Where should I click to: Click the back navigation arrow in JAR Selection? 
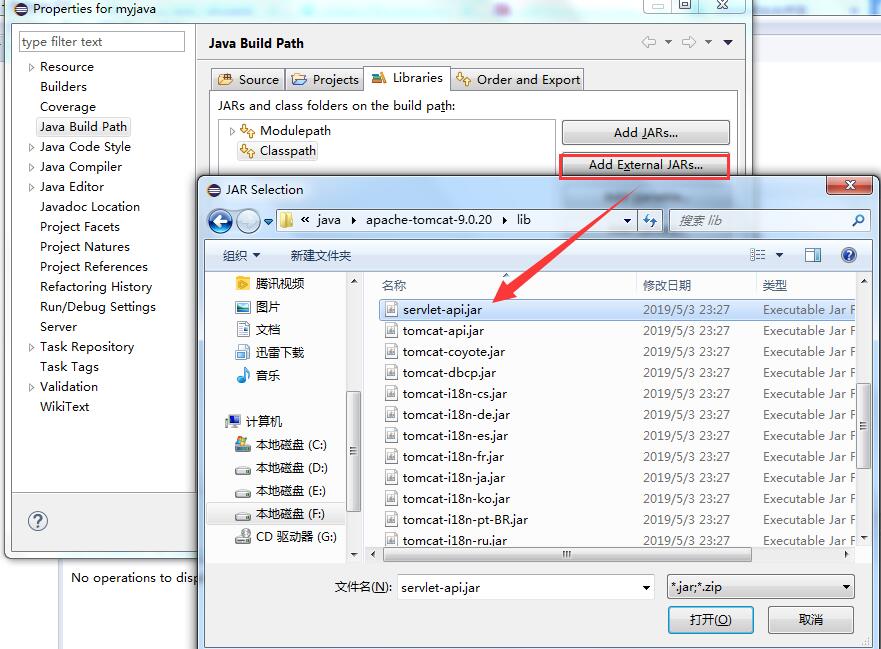coord(220,220)
